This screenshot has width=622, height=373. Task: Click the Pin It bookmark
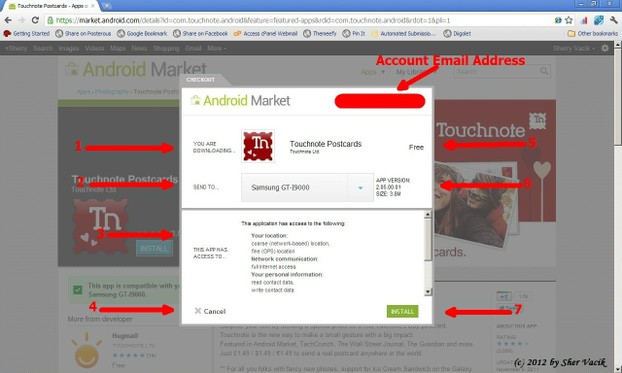(x=354, y=34)
